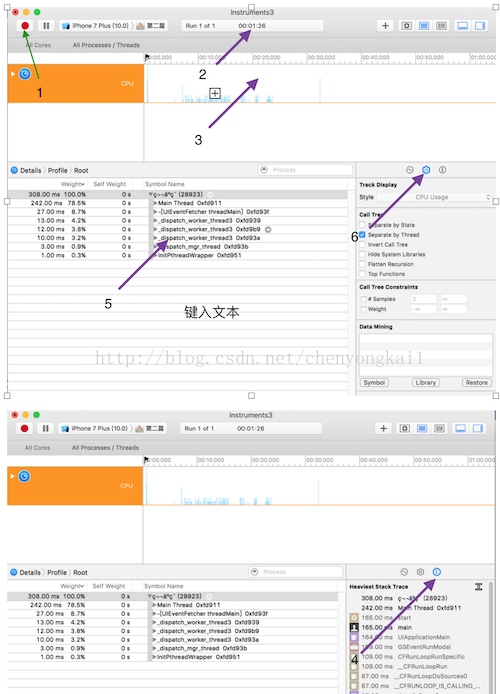Select CFRunLoopRunSpecific in Heaviest Stack Trace
The height and width of the screenshot is (694, 500).
pos(431,657)
